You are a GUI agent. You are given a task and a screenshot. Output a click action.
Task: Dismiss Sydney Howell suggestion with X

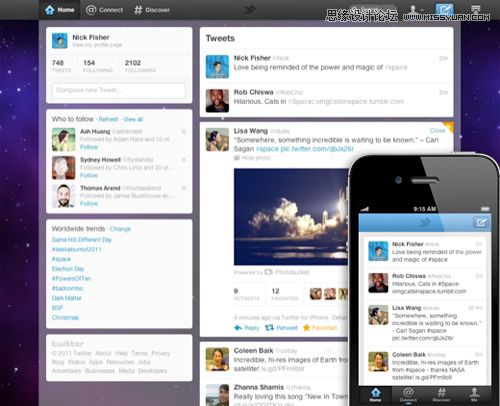pos(184,160)
